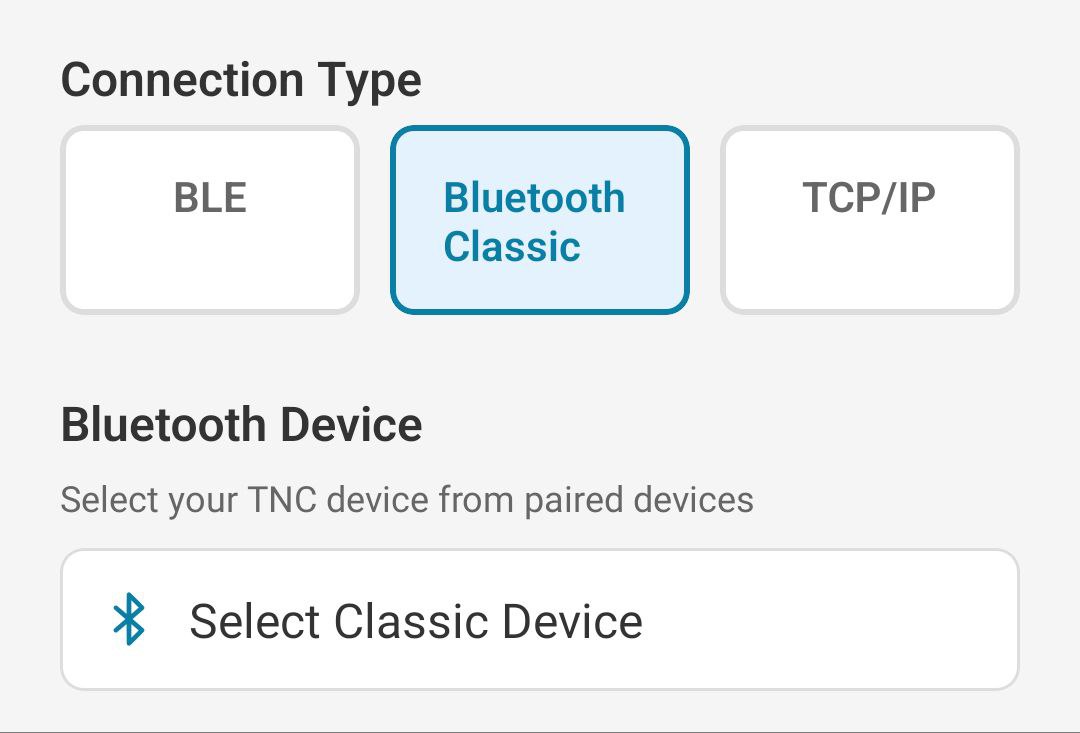Image resolution: width=1080 pixels, height=733 pixels.
Task: Switch connection type to TCP/IP
Action: pyautogui.click(x=869, y=218)
